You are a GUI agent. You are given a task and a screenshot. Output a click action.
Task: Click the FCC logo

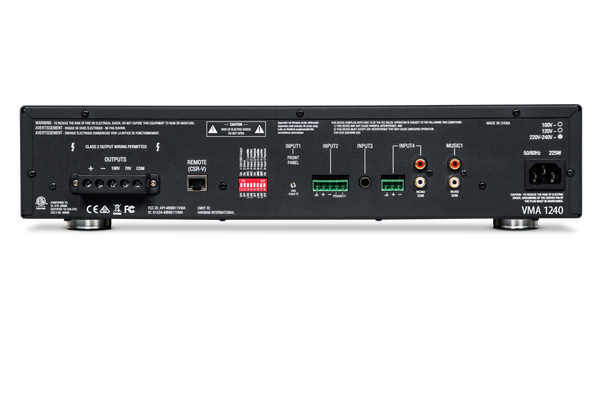click(x=129, y=209)
